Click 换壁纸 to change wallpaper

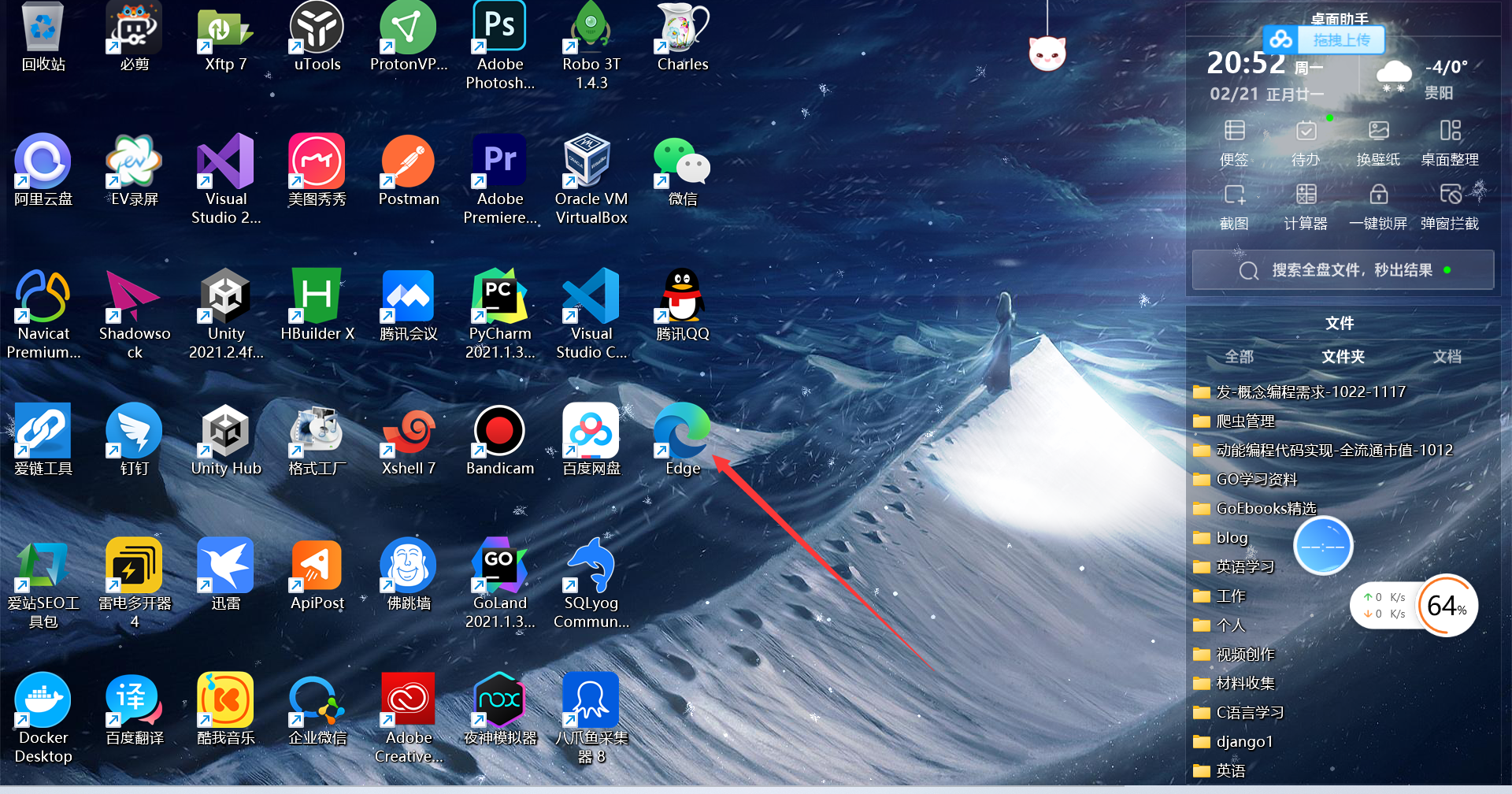coord(1377,142)
